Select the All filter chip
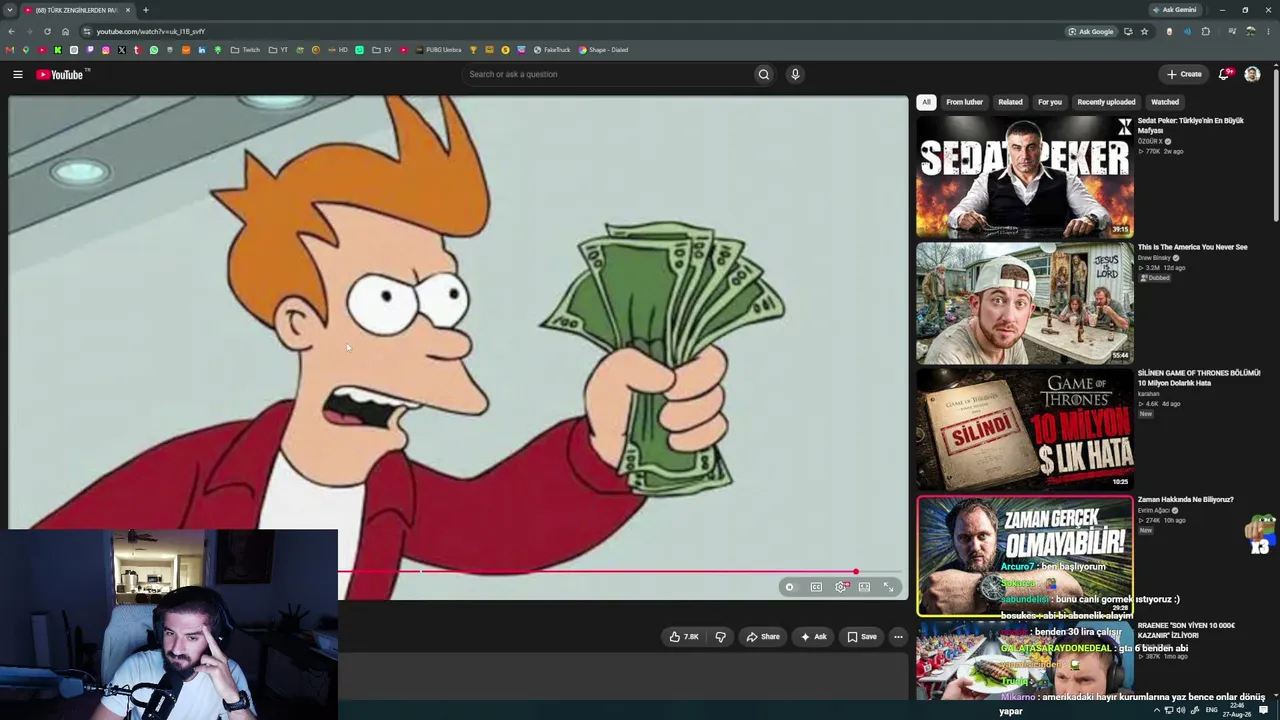 pos(926,102)
